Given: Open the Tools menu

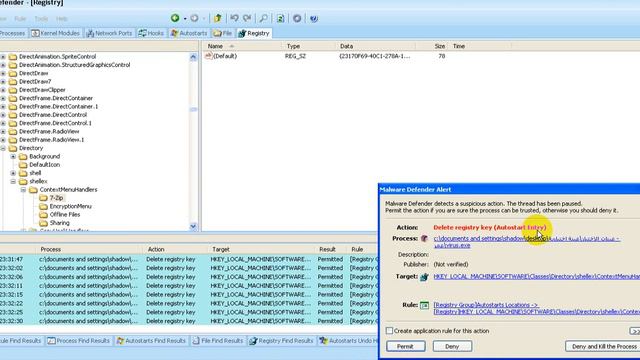Looking at the screenshot, I should point(41,19).
